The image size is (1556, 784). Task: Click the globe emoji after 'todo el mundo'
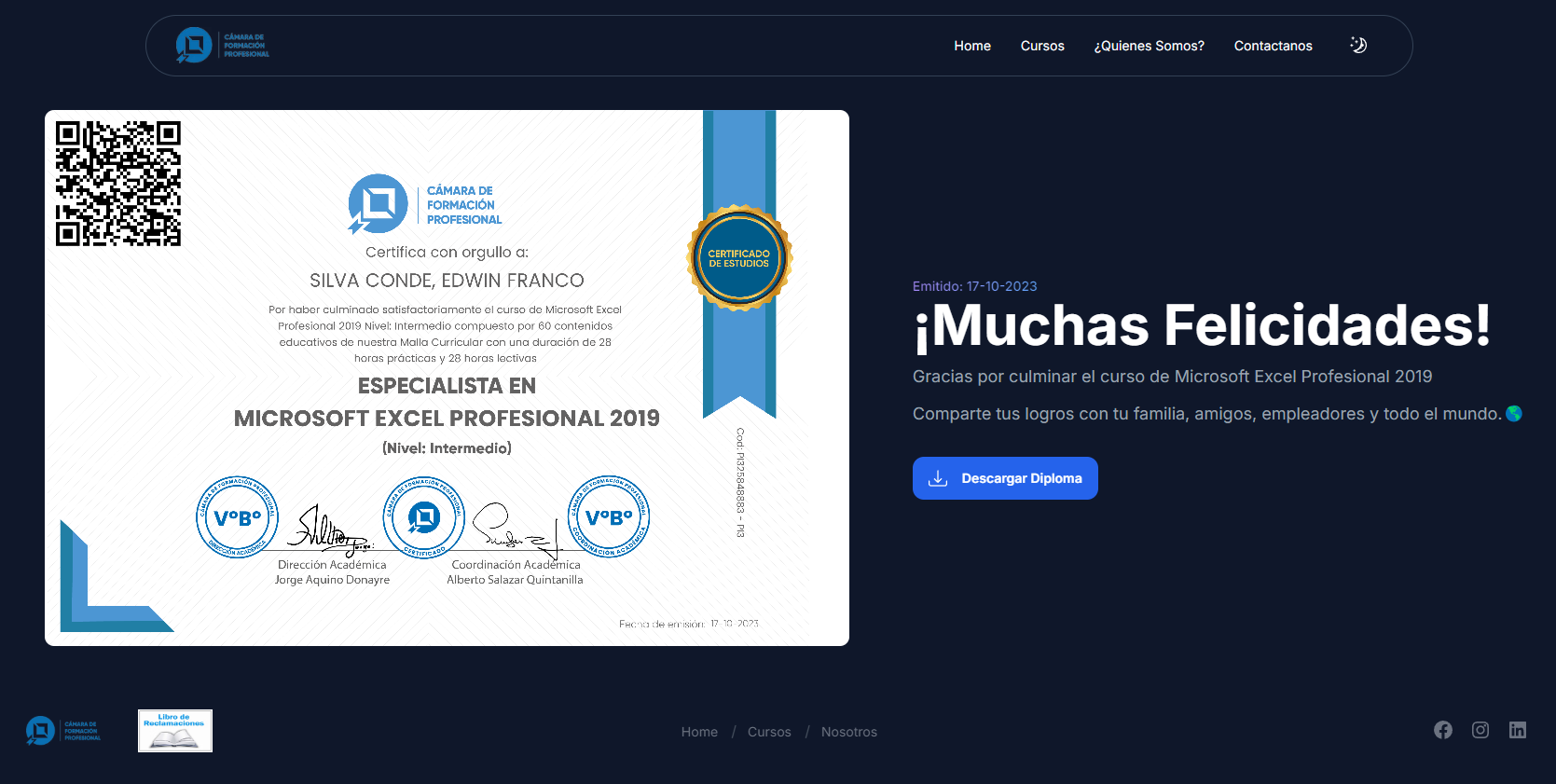(x=1514, y=413)
